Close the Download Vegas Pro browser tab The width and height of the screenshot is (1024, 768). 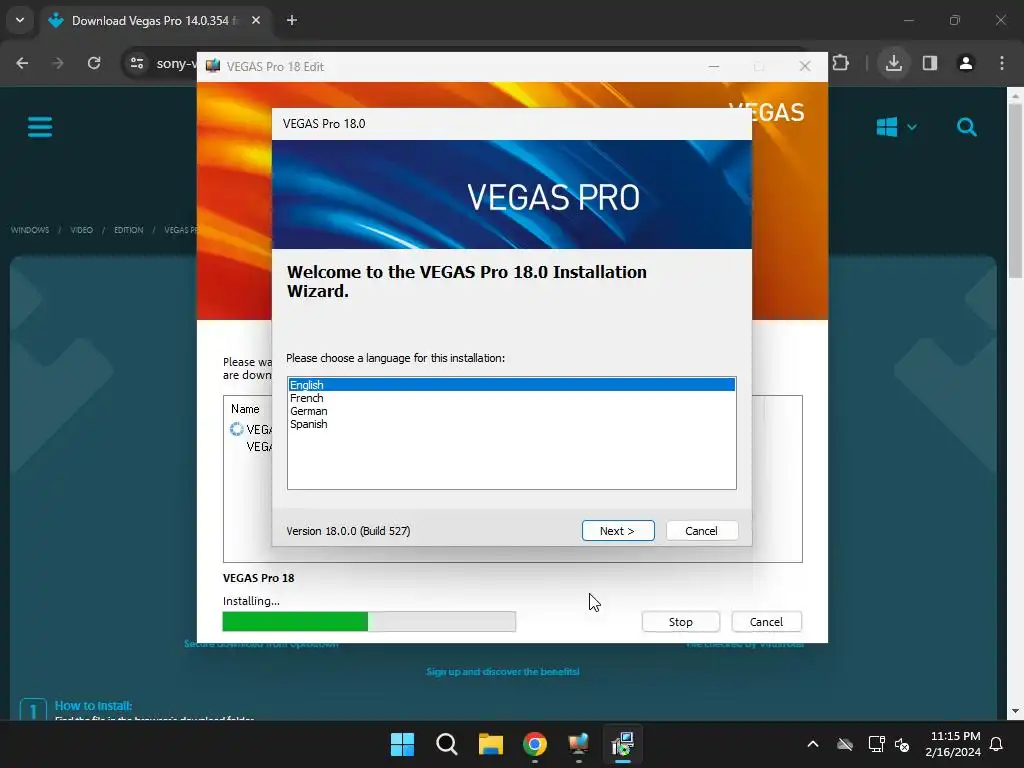(x=256, y=20)
